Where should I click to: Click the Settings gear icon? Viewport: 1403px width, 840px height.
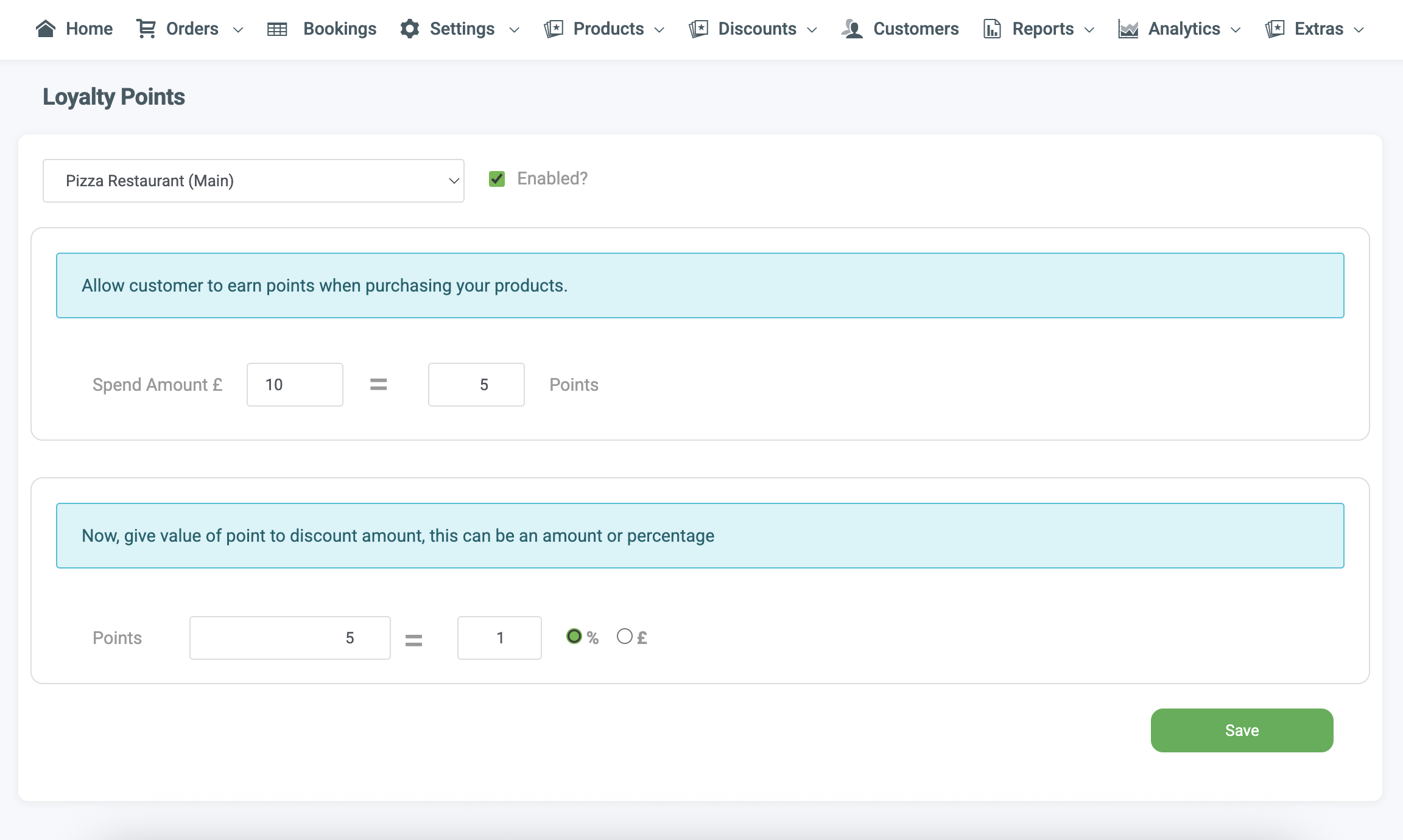pos(410,29)
